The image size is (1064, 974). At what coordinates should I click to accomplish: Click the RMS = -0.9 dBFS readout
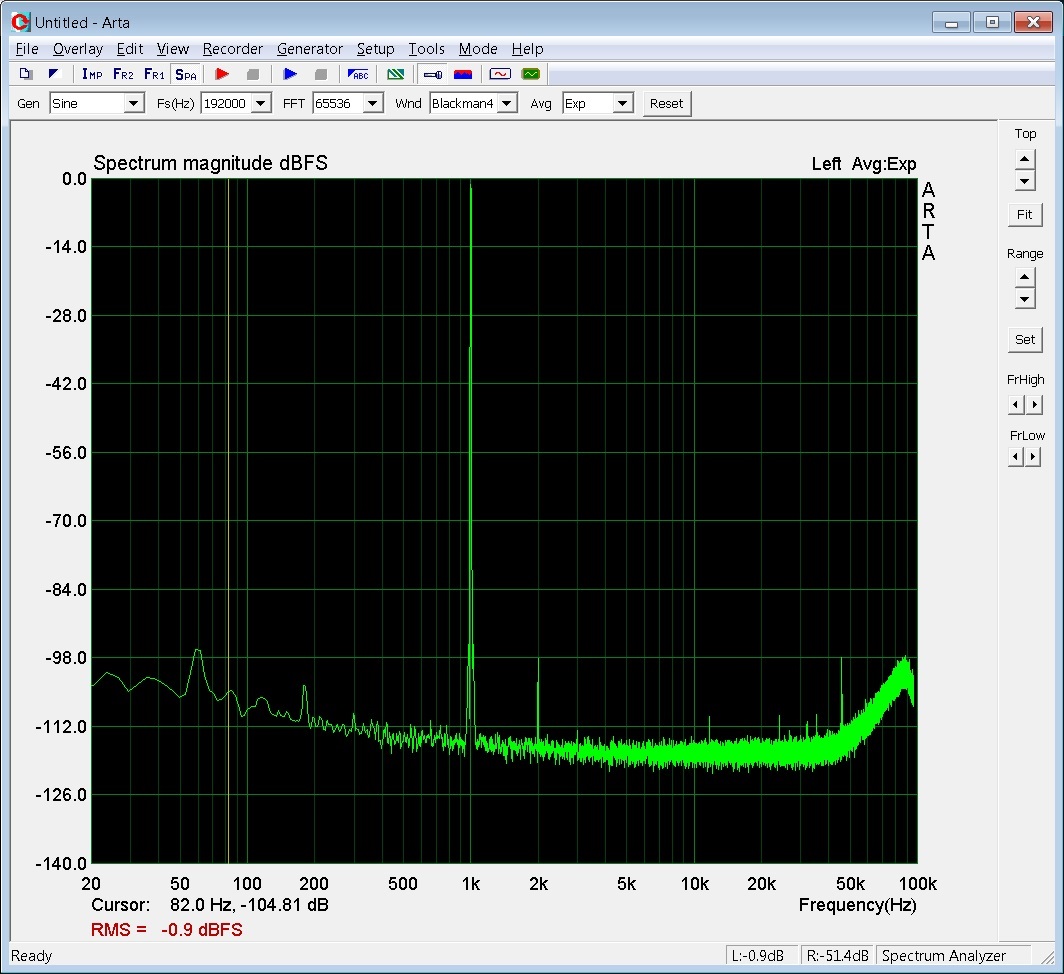pyautogui.click(x=167, y=929)
